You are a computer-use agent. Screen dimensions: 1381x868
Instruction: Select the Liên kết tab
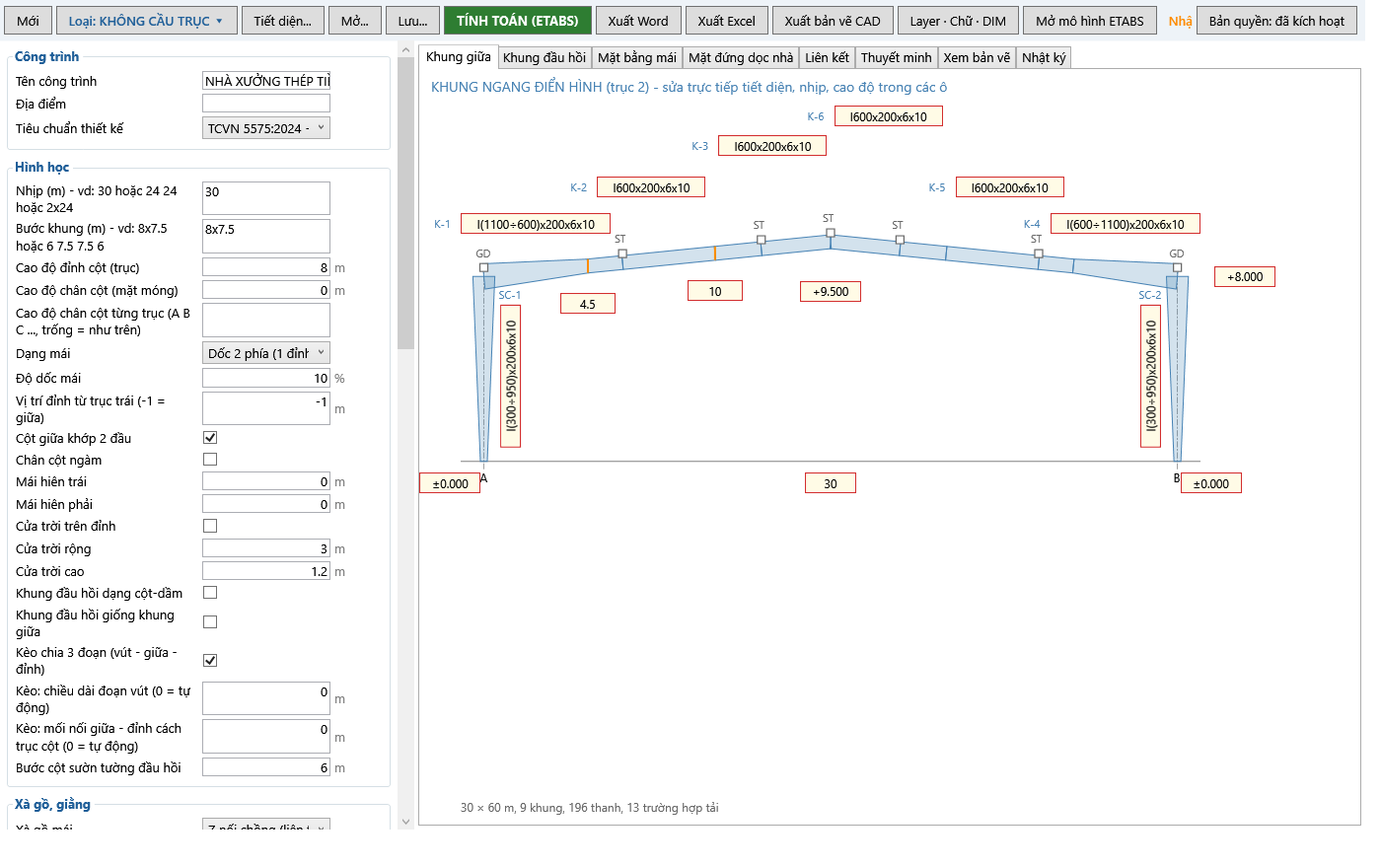827,58
